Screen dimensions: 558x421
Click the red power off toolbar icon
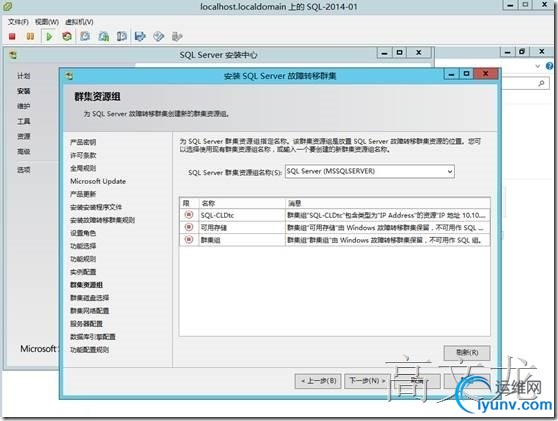tap(12, 36)
